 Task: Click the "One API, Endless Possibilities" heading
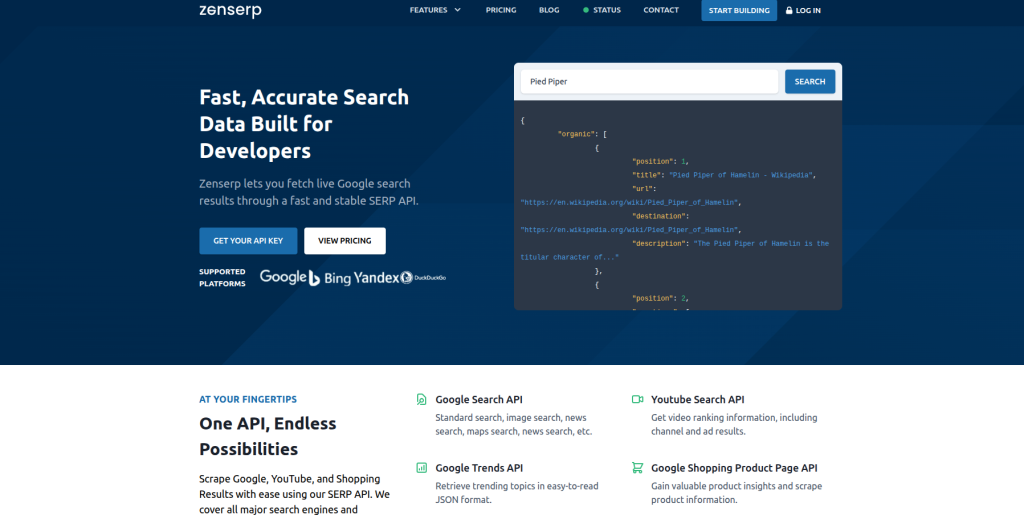268,436
